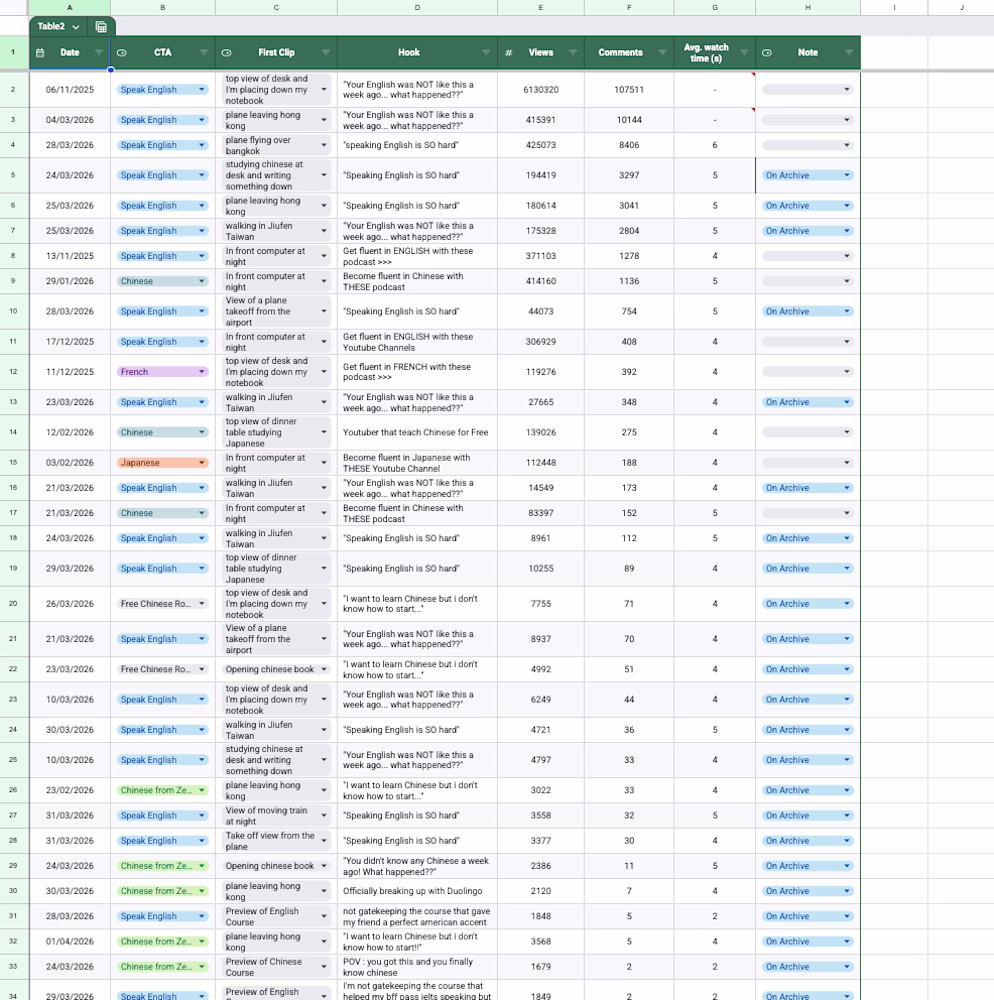Image resolution: width=994 pixels, height=1000 pixels.
Task: Select row 12 header number
Action: [13, 372]
